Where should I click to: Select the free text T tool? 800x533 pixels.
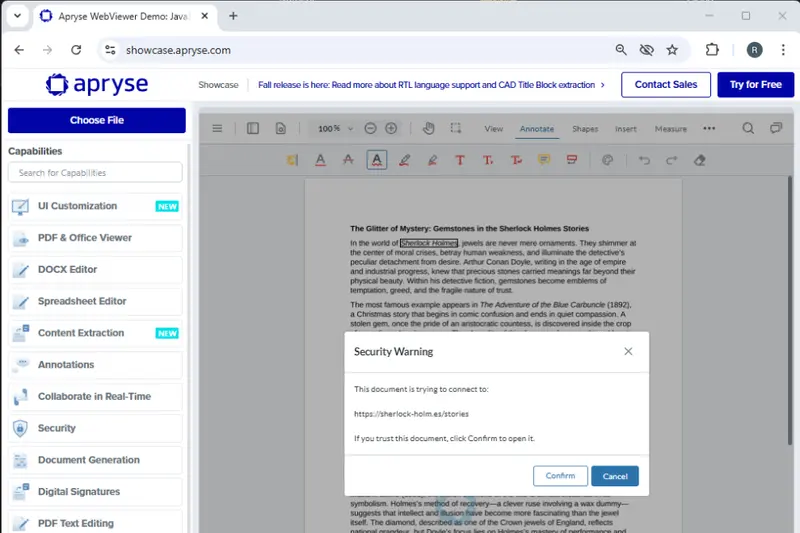pos(460,160)
